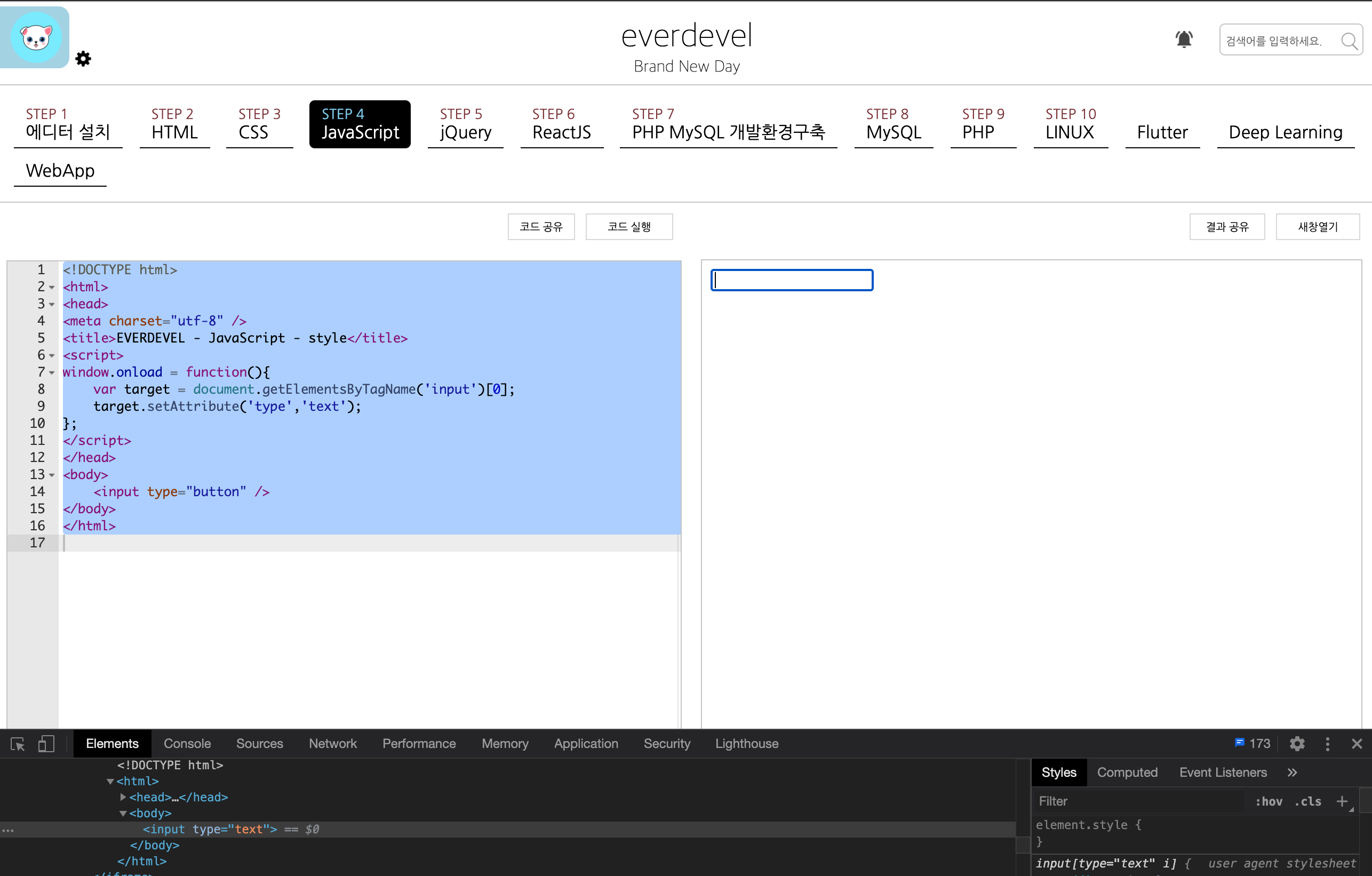Click the rendered text input in preview
Image resolution: width=1372 pixels, height=876 pixels.
coord(792,280)
